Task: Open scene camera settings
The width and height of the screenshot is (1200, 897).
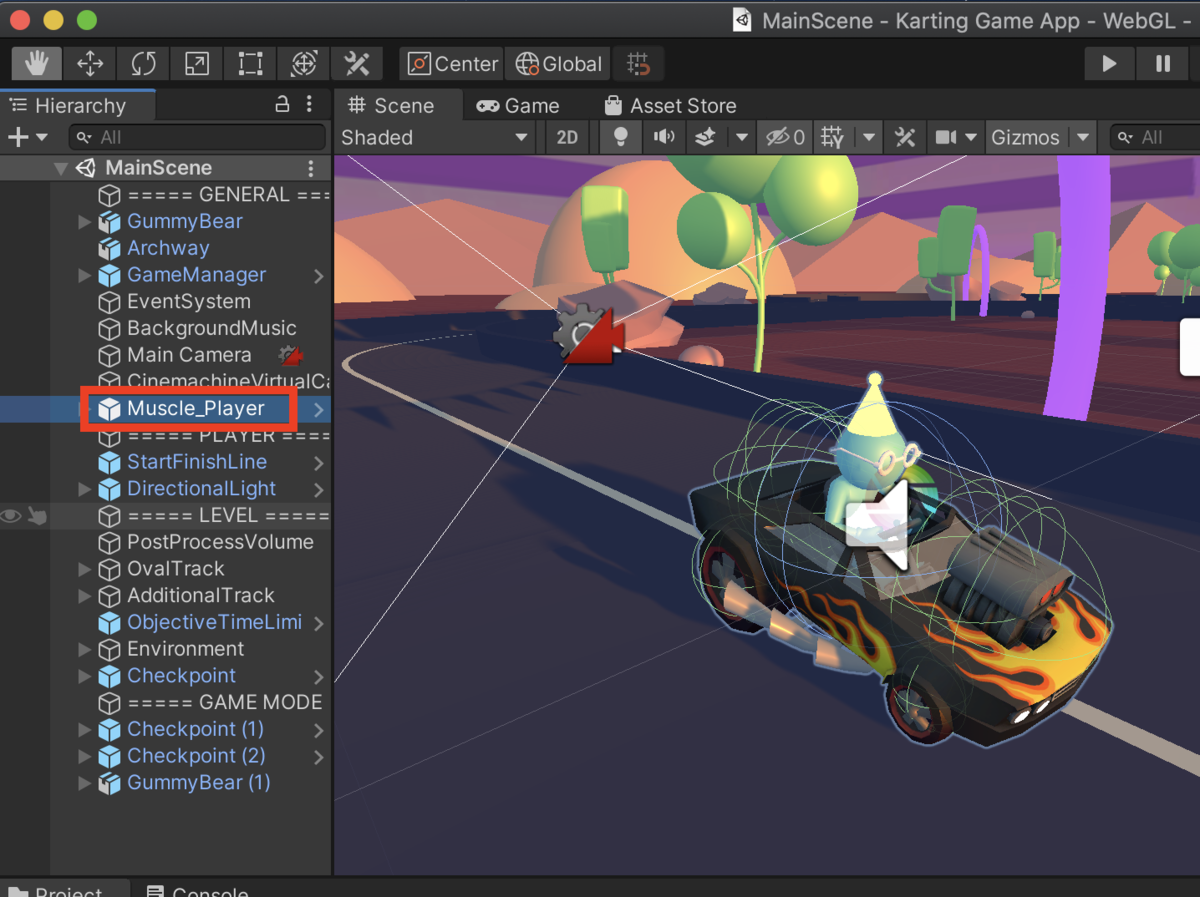Action: click(955, 137)
